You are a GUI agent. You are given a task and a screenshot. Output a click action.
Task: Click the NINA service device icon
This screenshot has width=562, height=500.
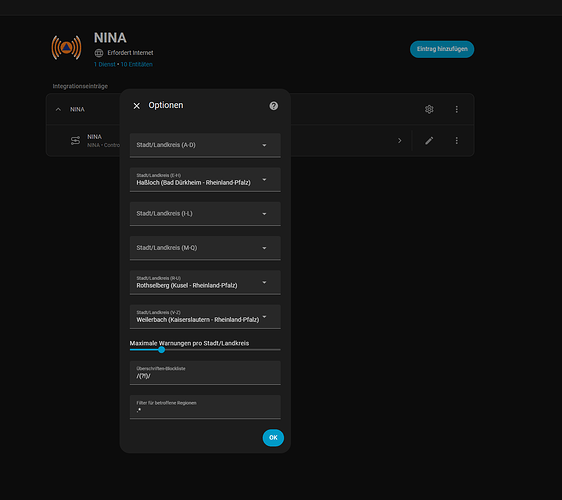coord(75,141)
